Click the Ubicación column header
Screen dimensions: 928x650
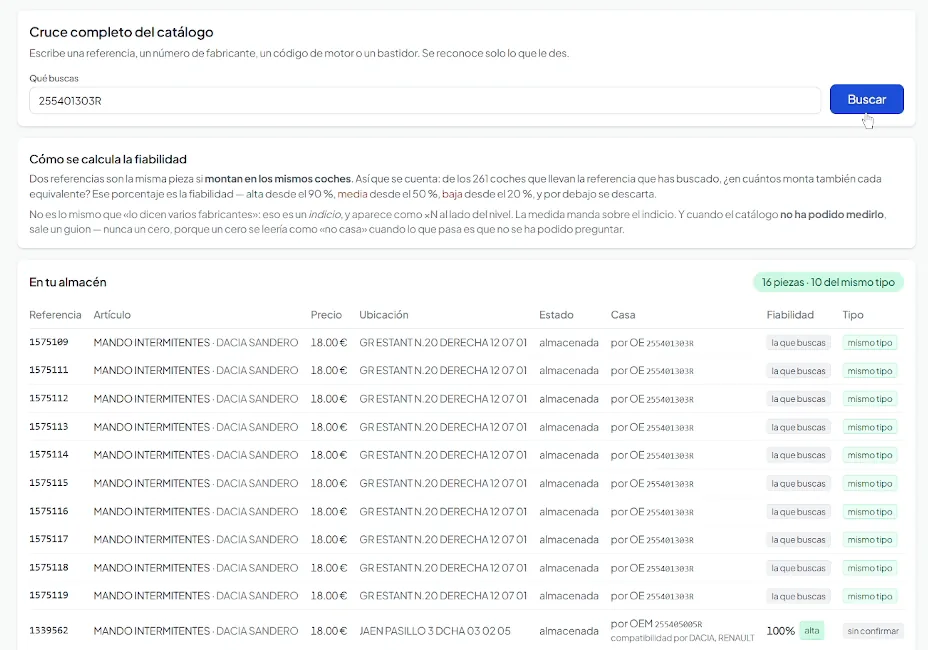tap(384, 315)
